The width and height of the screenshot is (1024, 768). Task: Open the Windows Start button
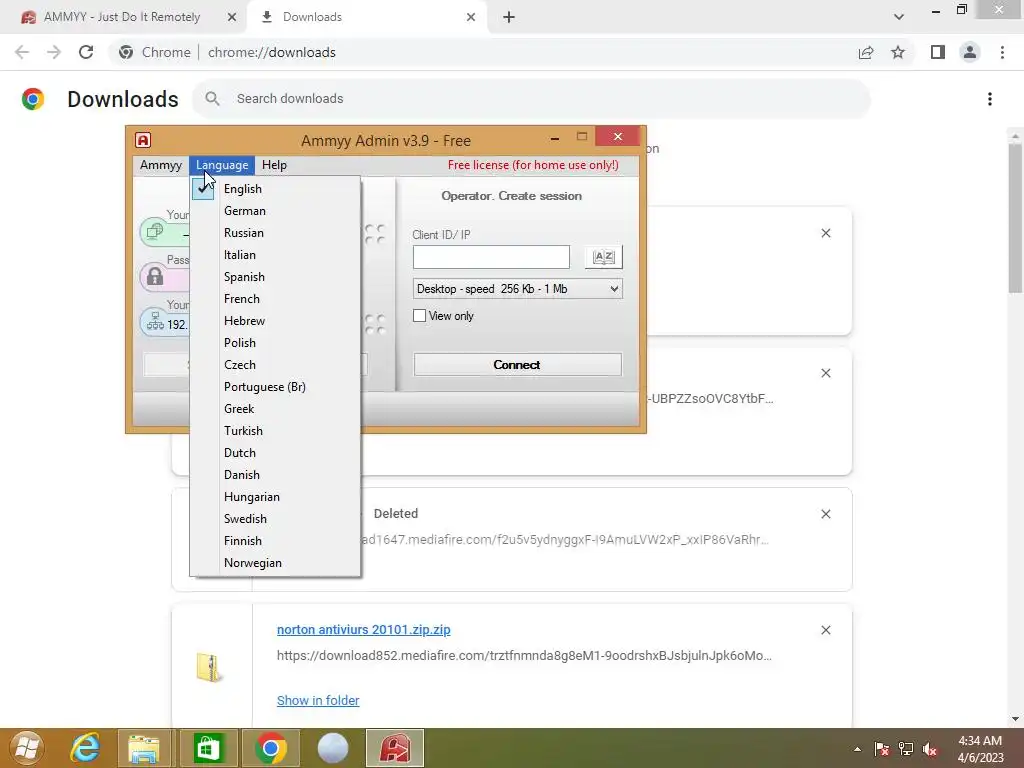pos(27,748)
